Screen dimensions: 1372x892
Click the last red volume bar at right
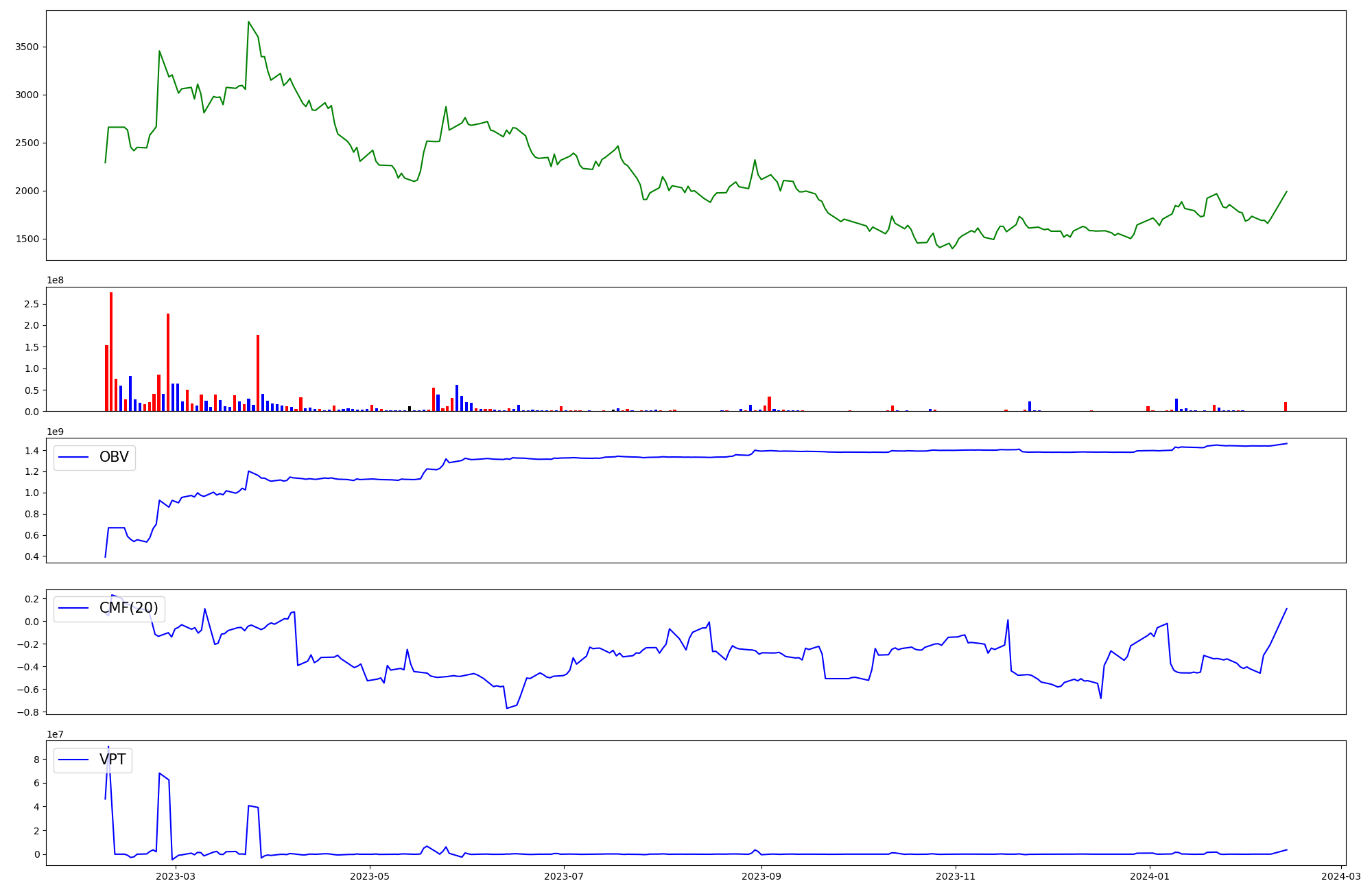click(1286, 407)
